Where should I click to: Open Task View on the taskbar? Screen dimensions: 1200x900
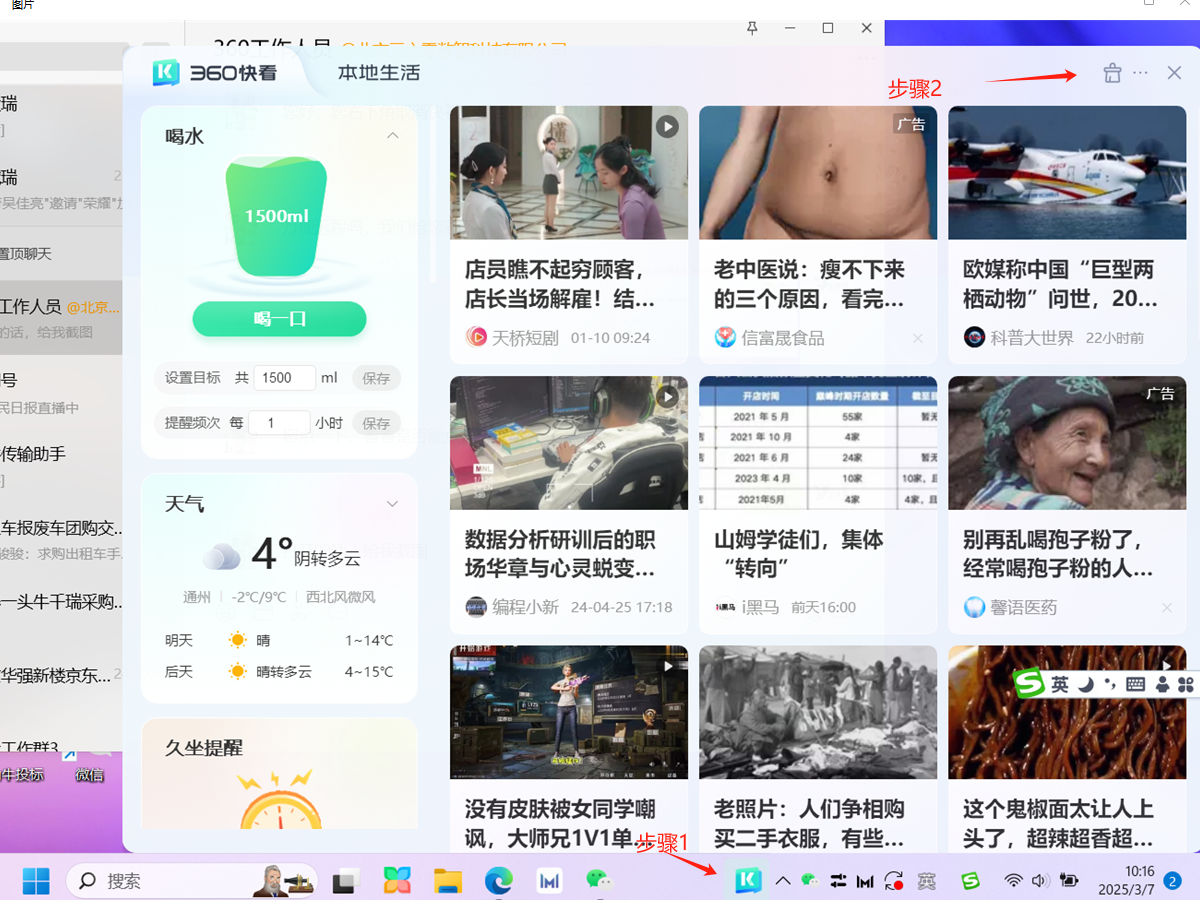346,880
